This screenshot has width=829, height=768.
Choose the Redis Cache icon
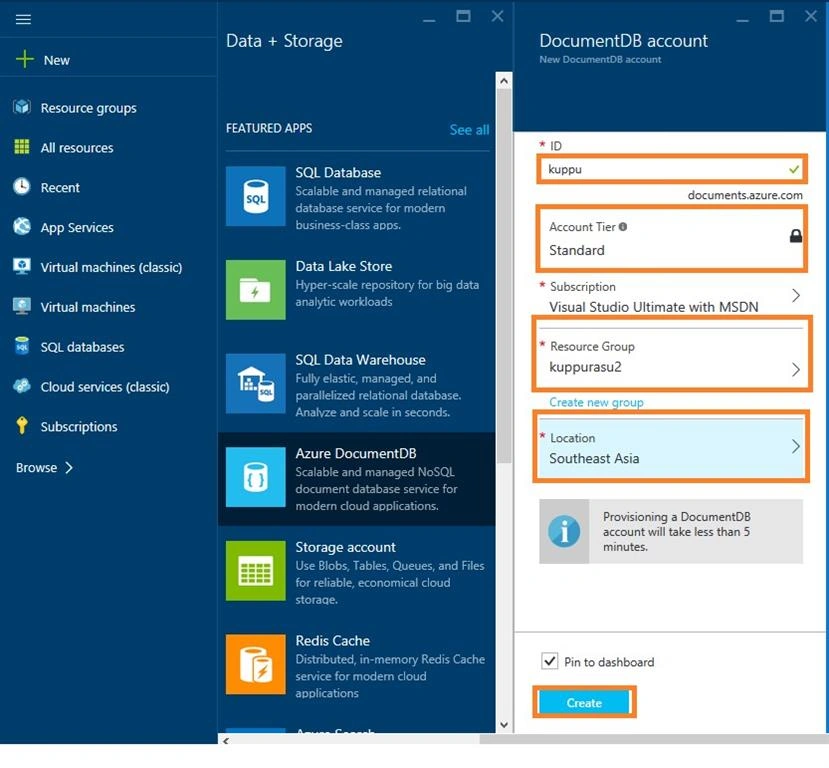pos(255,664)
